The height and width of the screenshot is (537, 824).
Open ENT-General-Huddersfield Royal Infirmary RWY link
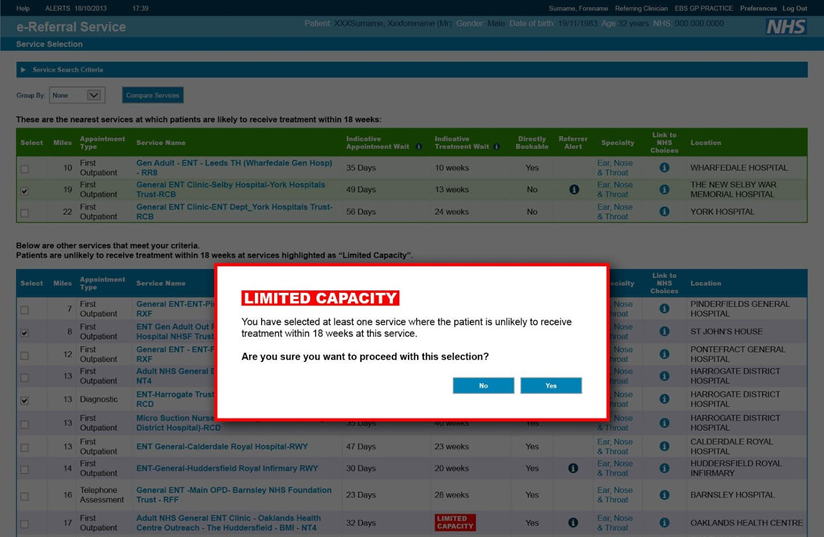(227, 468)
